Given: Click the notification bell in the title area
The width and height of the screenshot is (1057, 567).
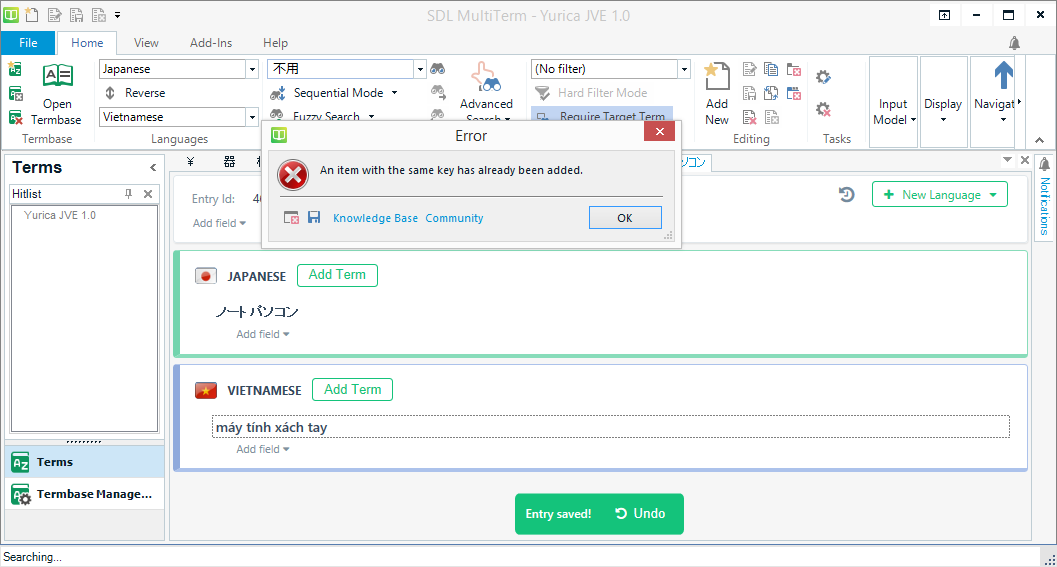Looking at the screenshot, I should point(1014,43).
